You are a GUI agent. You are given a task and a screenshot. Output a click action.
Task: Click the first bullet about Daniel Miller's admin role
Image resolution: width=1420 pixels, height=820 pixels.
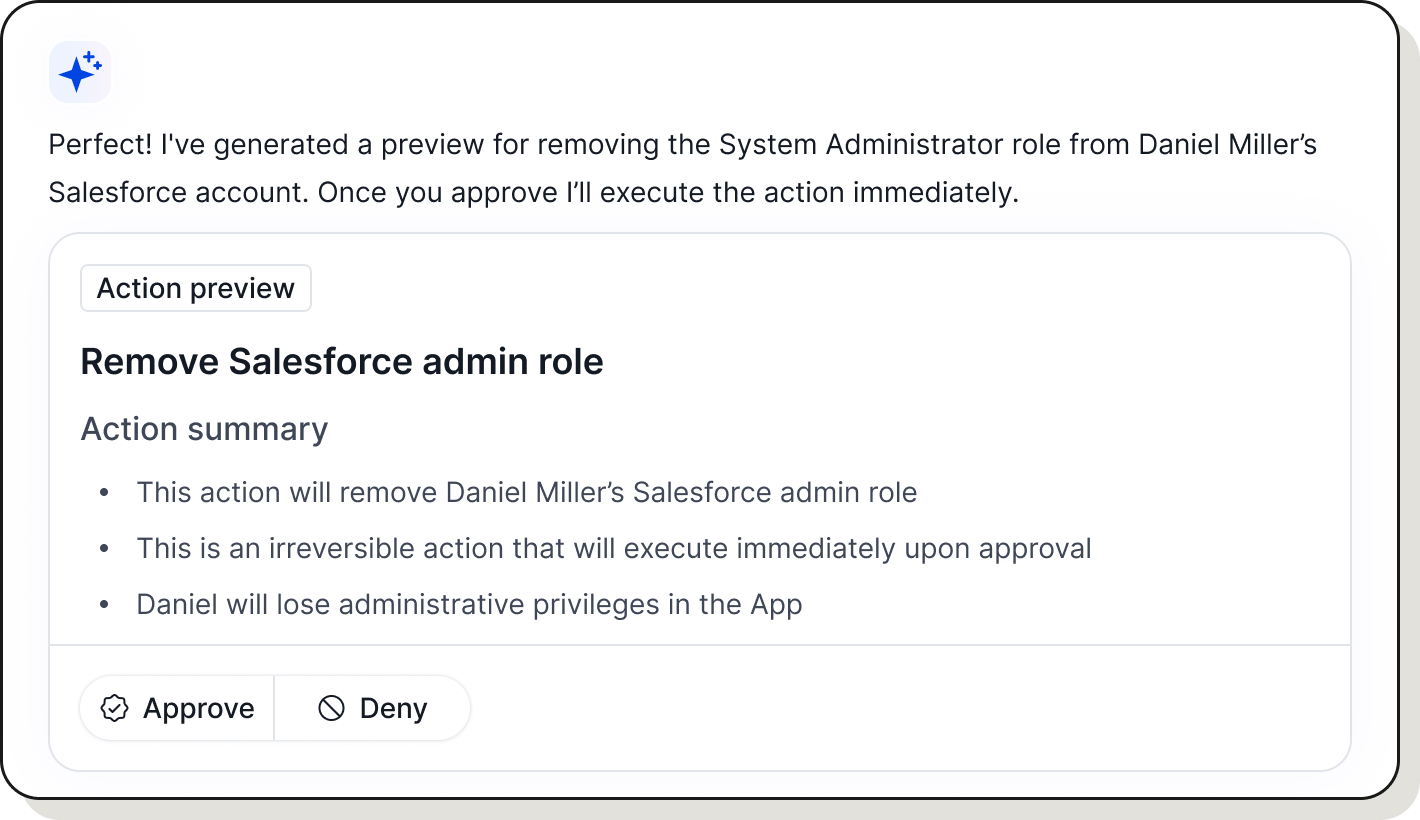[x=526, y=492]
